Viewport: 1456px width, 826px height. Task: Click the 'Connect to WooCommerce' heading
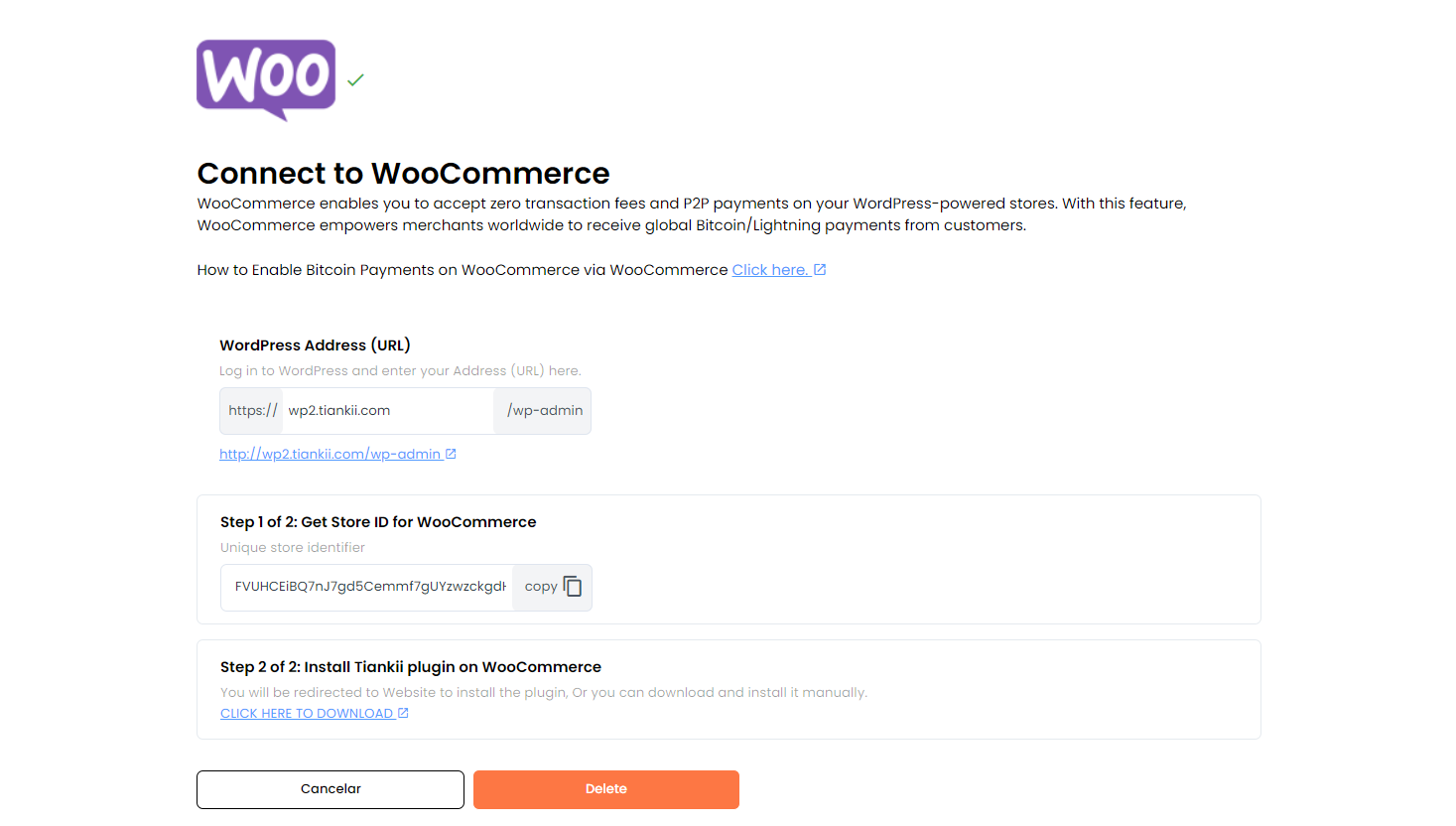(x=403, y=174)
